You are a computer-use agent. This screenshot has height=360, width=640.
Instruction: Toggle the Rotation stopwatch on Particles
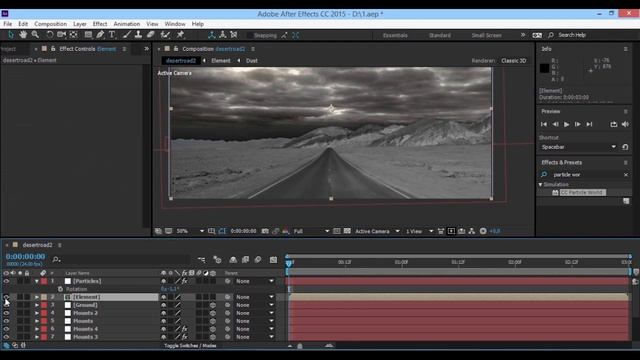[x=60, y=289]
